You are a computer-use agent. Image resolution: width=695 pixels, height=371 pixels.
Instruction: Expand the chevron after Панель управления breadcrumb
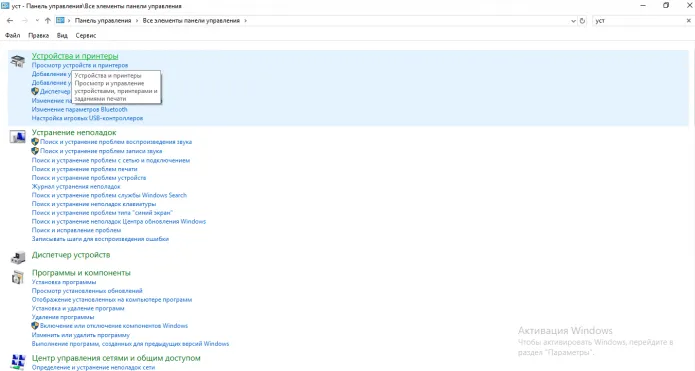(137, 20)
